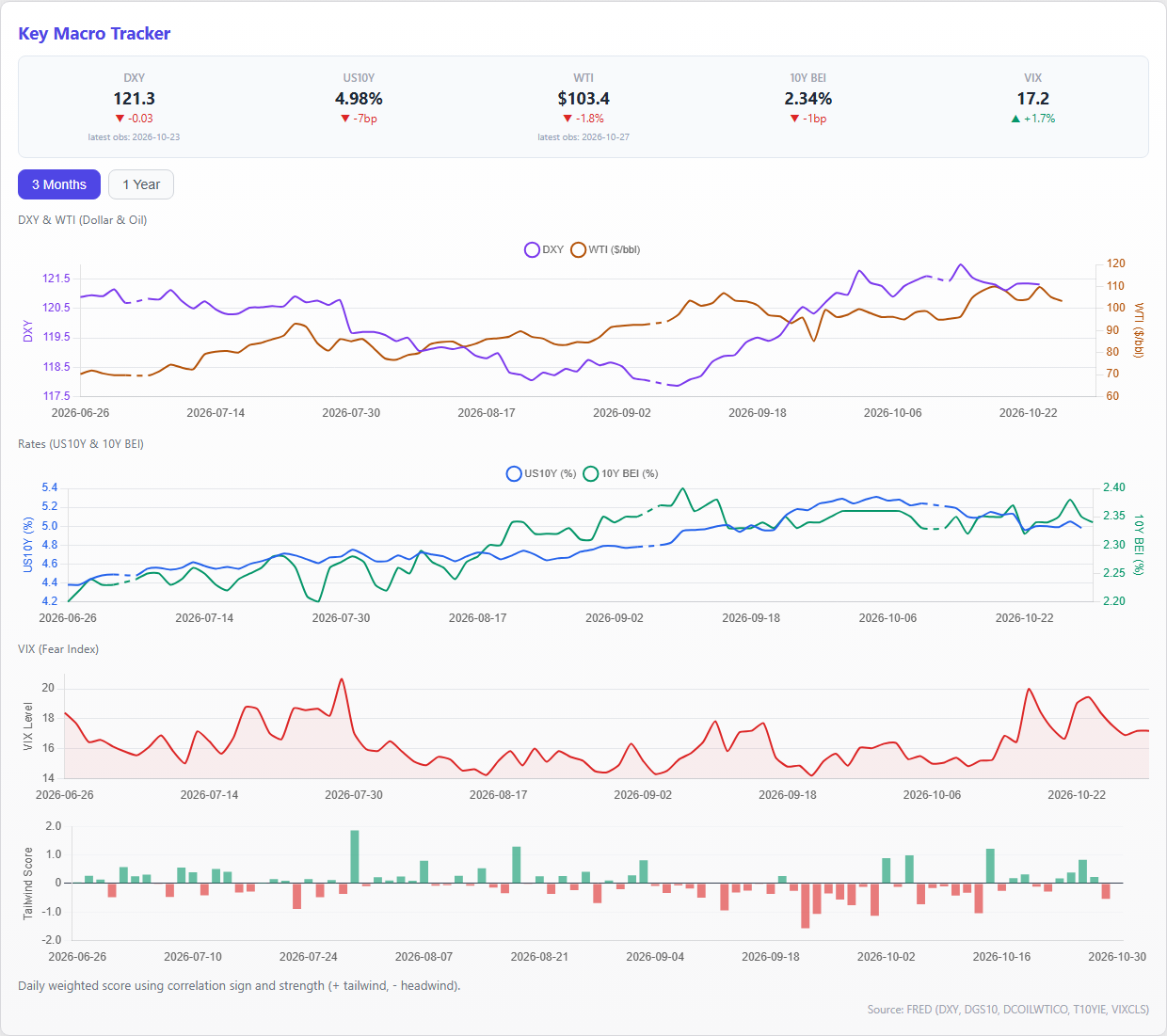Screen dimensions: 1167x1036
Task: Click the DXY left axis label
Action: coord(28,331)
